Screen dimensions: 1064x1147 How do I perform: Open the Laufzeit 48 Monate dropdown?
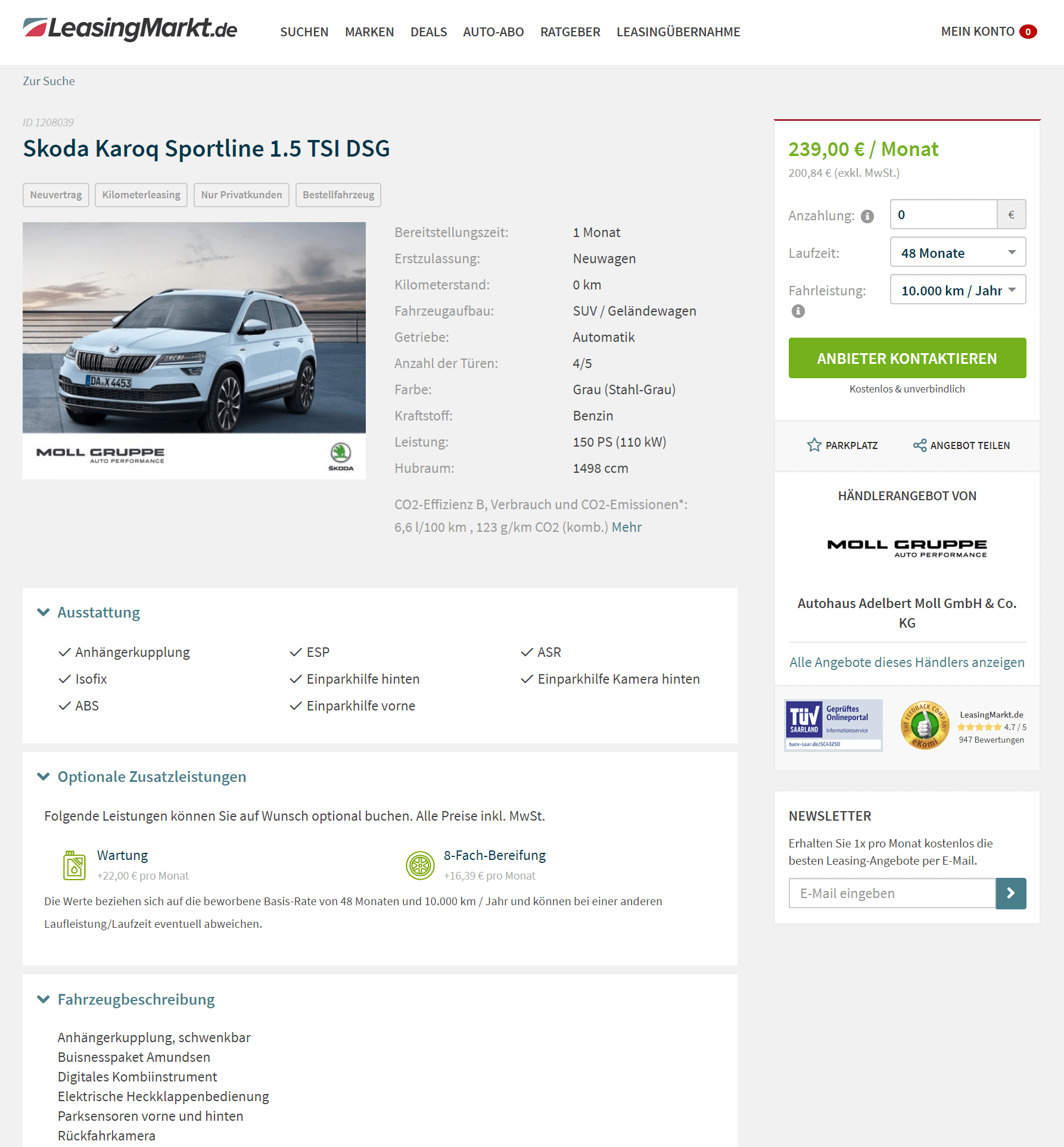pyautogui.click(x=958, y=252)
